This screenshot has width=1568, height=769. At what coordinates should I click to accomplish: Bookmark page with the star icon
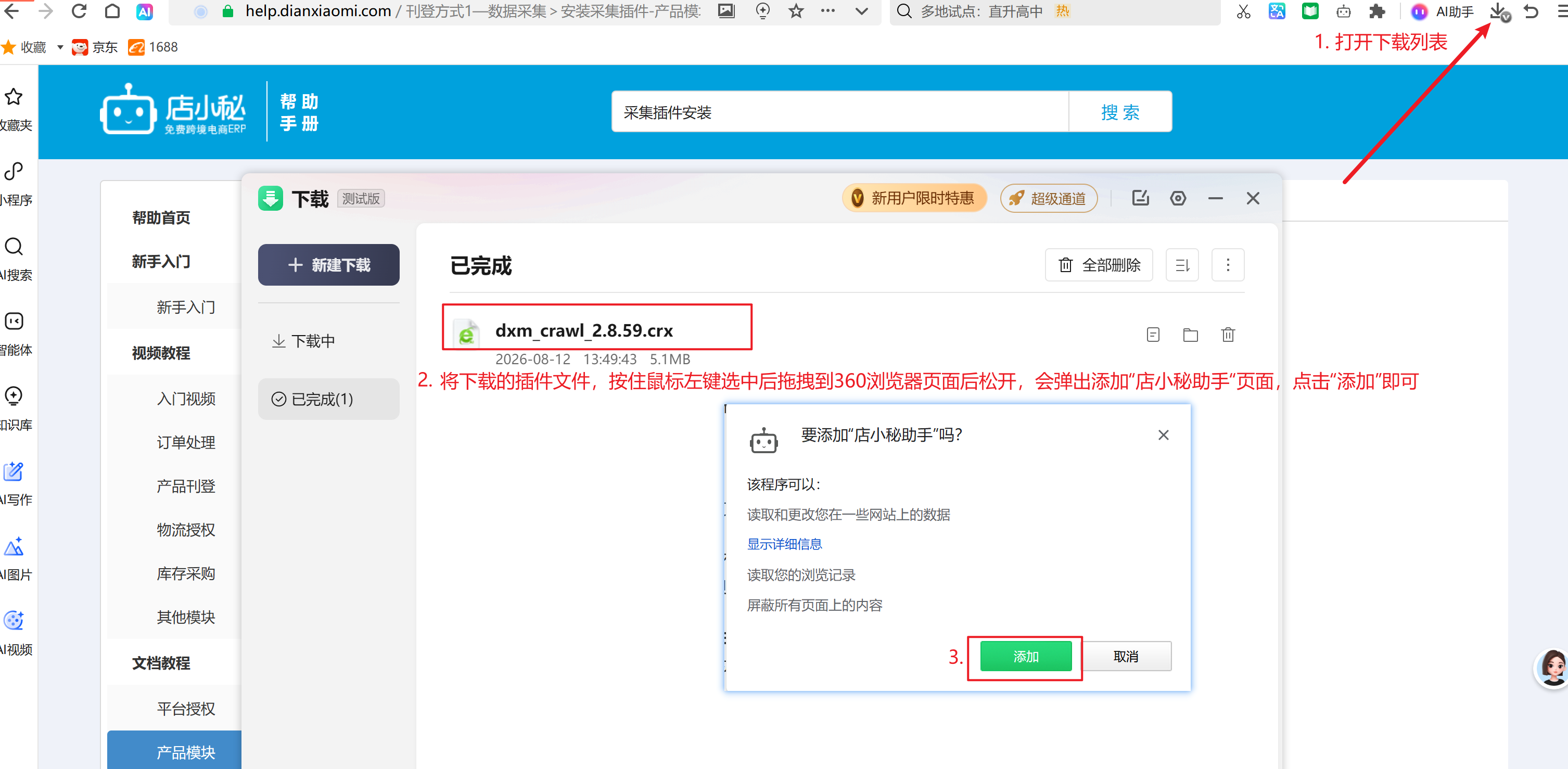click(x=796, y=10)
